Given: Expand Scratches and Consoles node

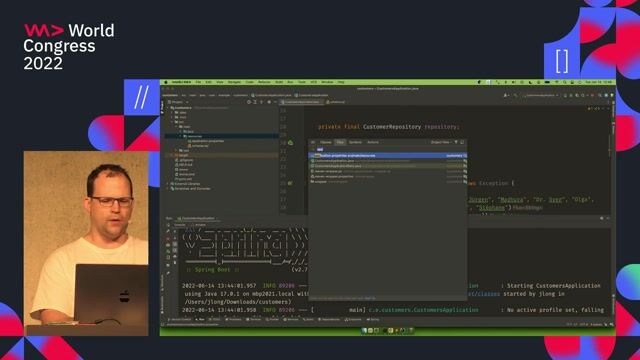Looking at the screenshot, I should pos(167,189).
